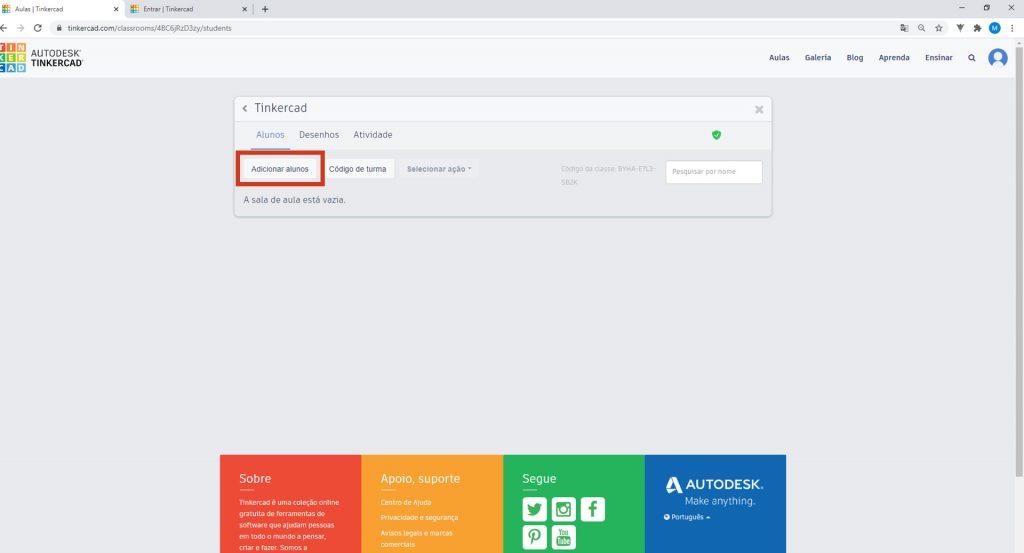
Task: Click the zoom indicator icon in address bar
Action: (x=921, y=28)
